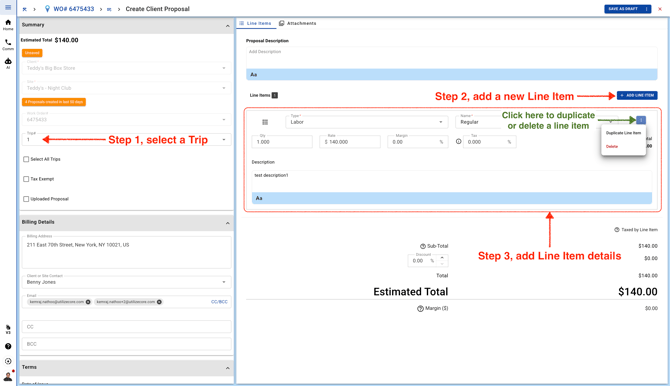
Task: Open the Work Order# dropdown
Action: click(126, 120)
